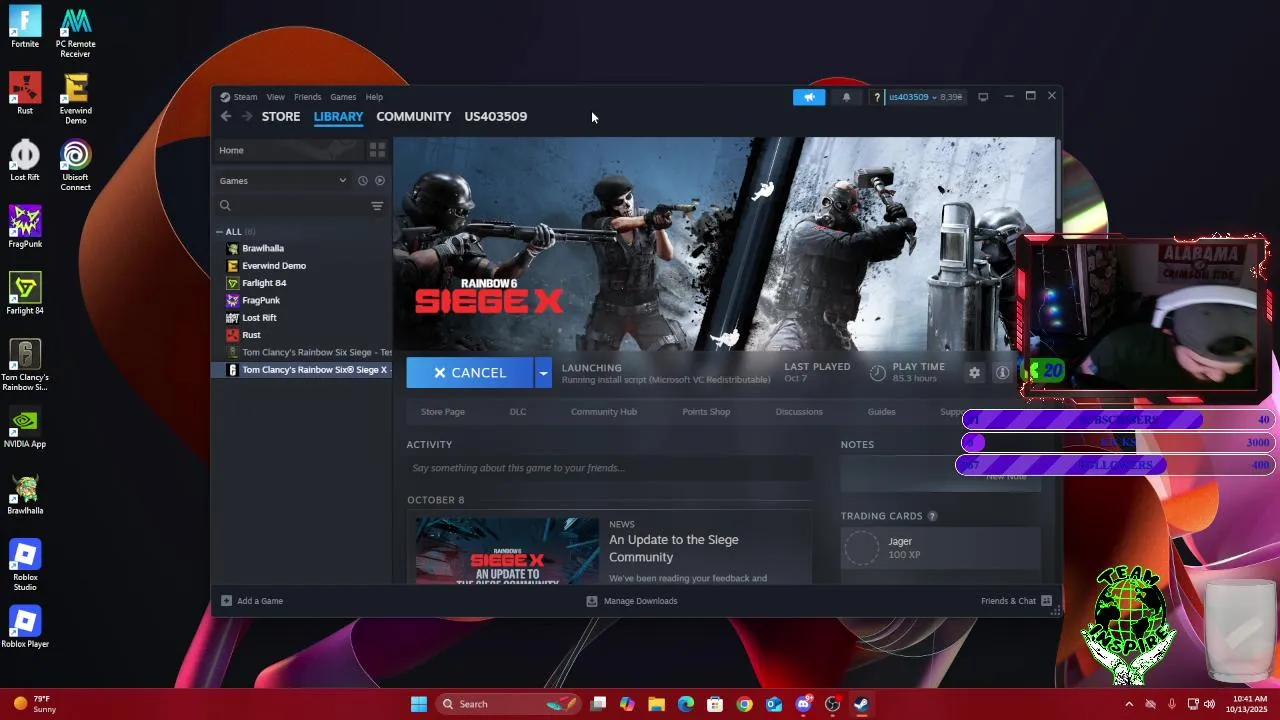Open PC Remote Receiver desktop icon

pyautogui.click(x=76, y=32)
